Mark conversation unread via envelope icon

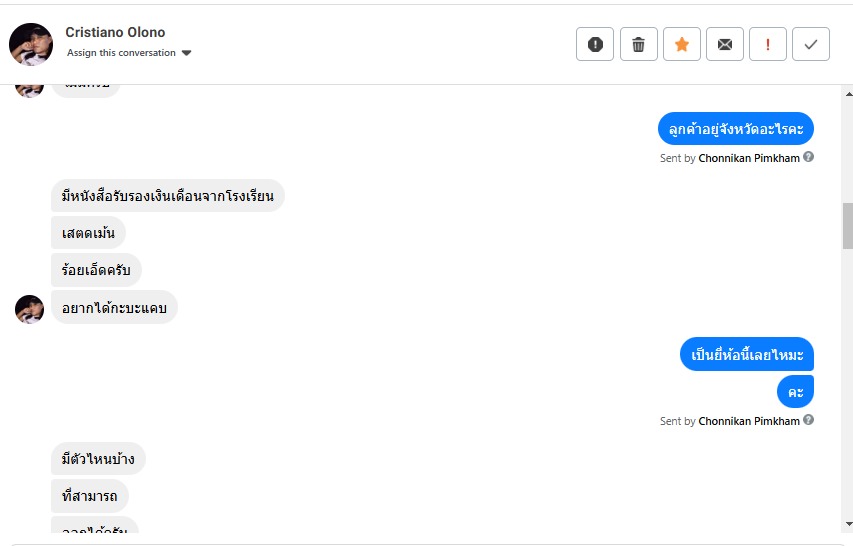point(725,44)
